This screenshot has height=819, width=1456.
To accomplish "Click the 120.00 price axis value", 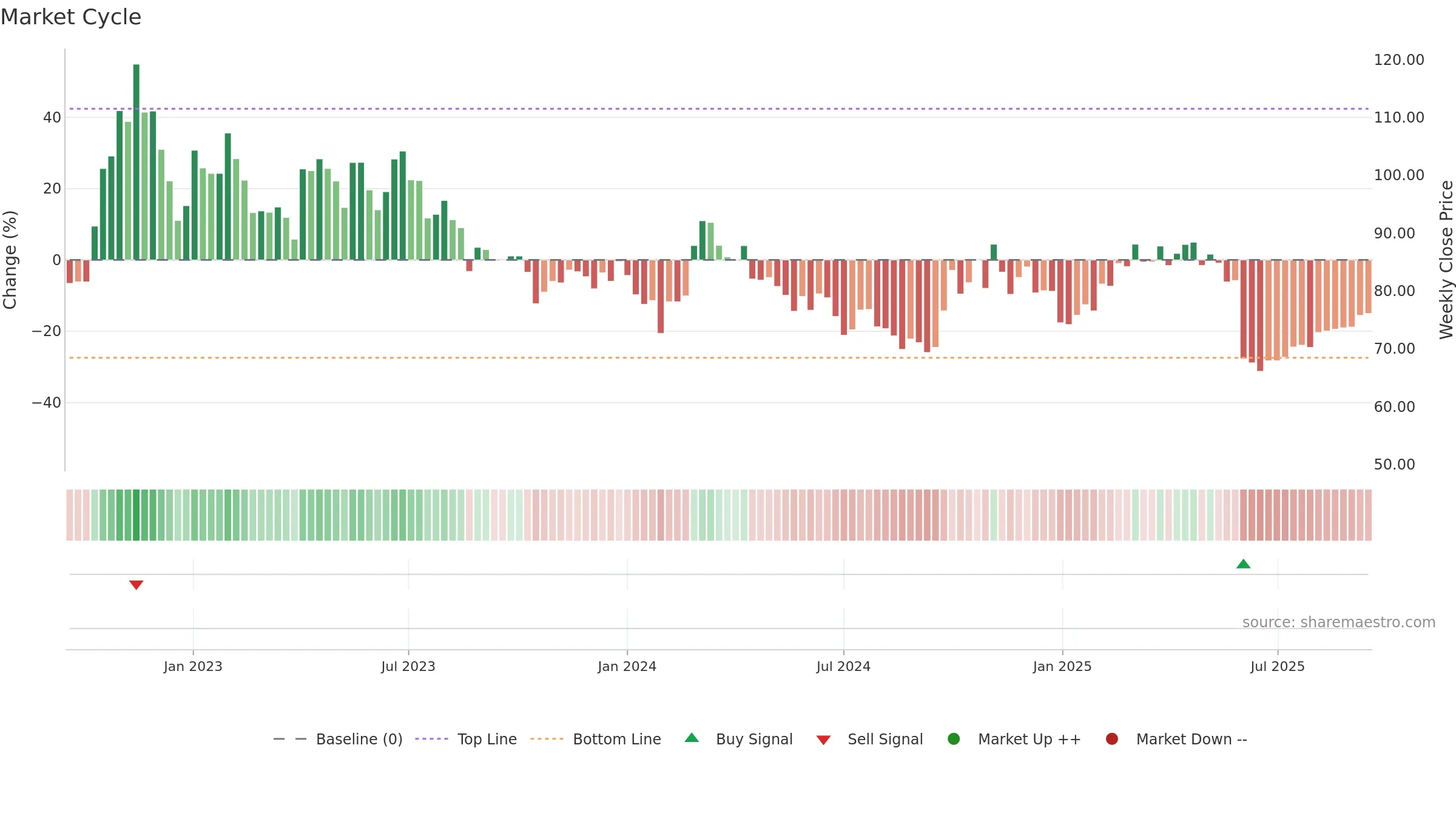I will [x=1399, y=59].
